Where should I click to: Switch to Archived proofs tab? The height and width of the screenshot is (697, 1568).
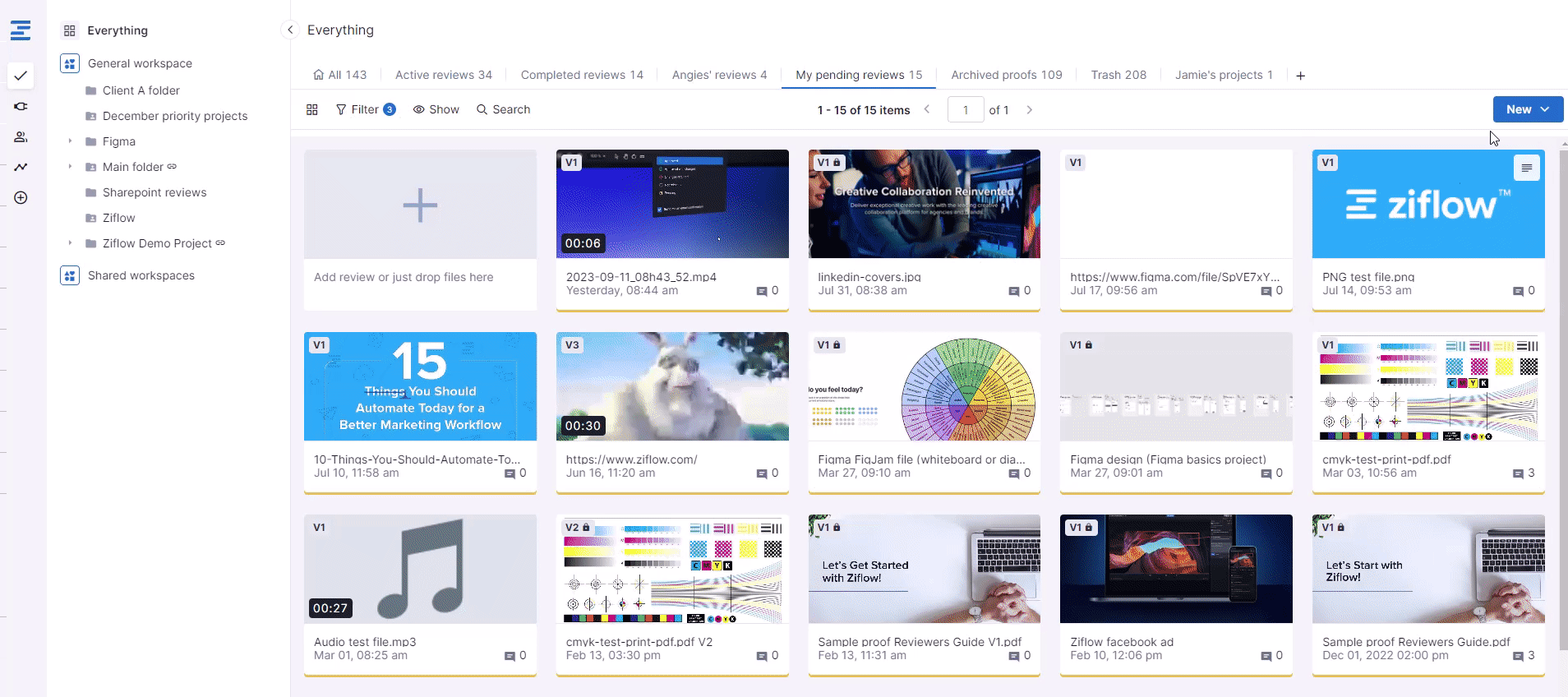coord(1007,75)
